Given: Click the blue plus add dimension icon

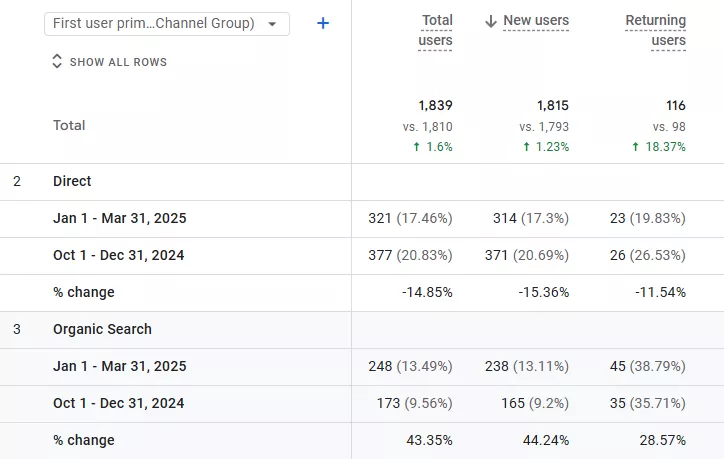Looking at the screenshot, I should tap(323, 23).
